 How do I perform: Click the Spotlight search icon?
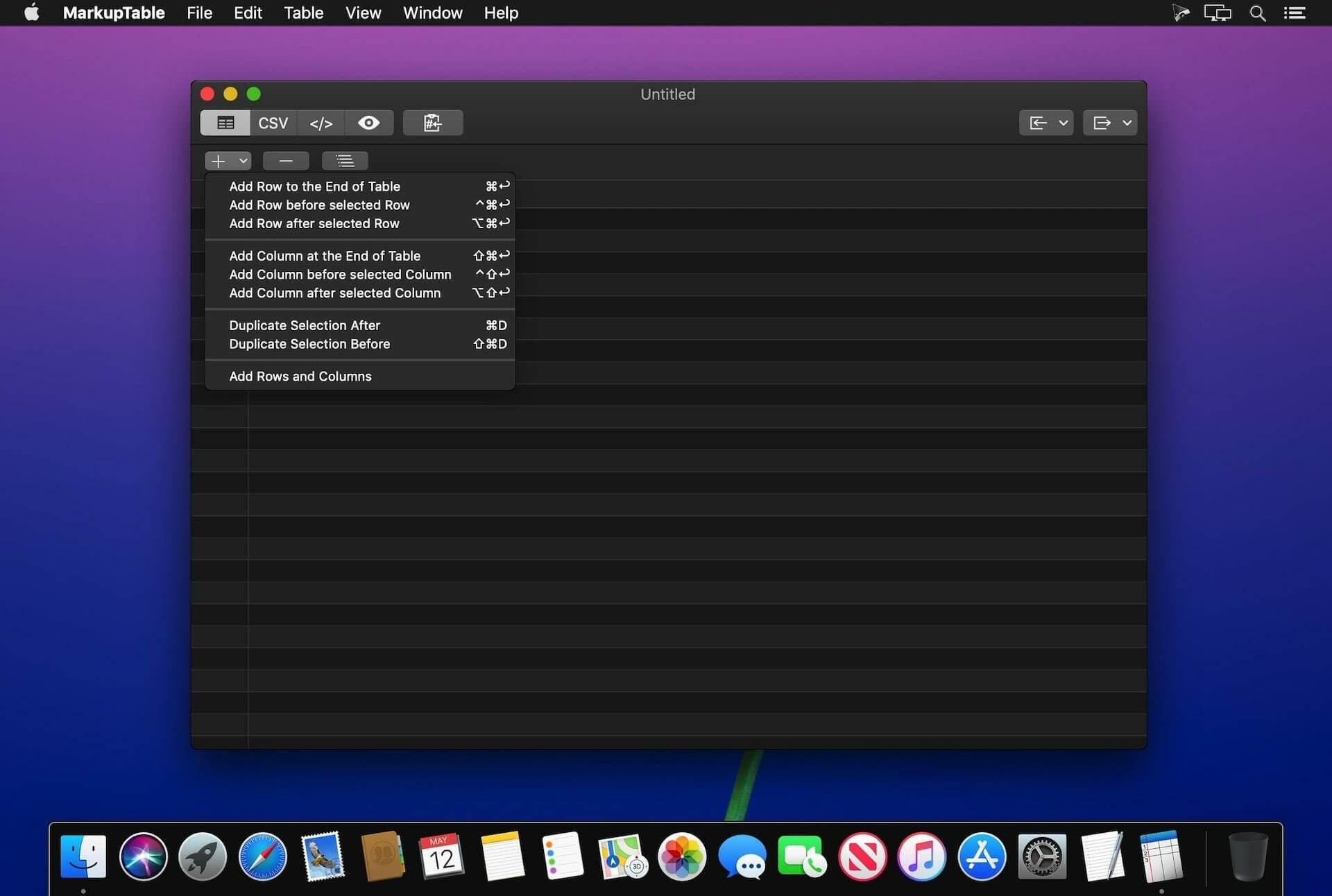[x=1258, y=12]
